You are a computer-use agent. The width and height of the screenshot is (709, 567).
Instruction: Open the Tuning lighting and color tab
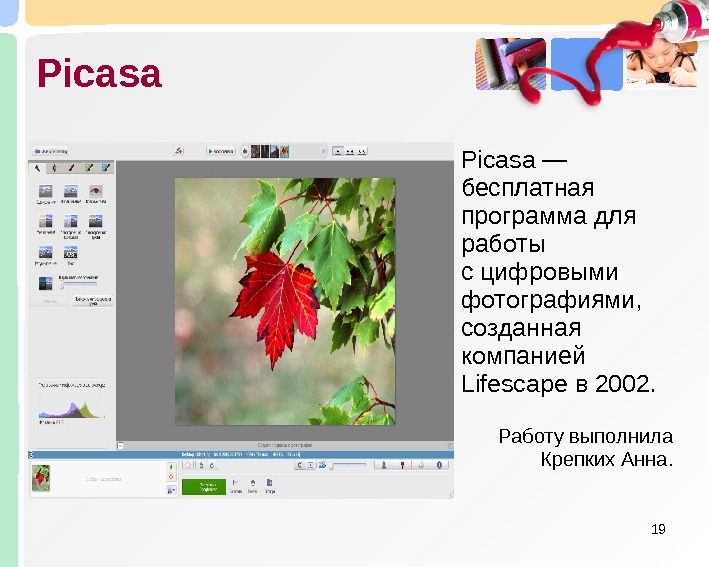click(x=54, y=168)
